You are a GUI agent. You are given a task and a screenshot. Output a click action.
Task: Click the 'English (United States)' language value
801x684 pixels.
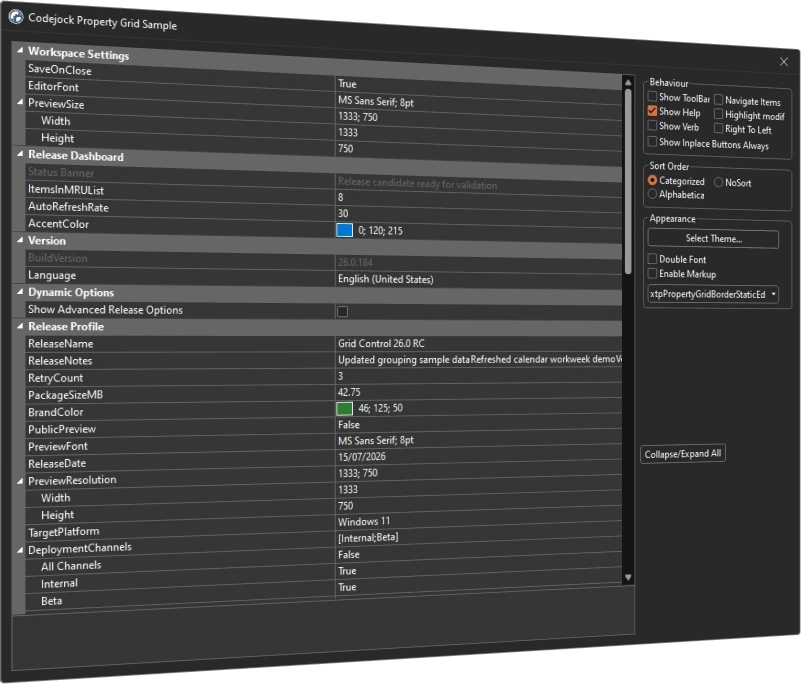(386, 279)
